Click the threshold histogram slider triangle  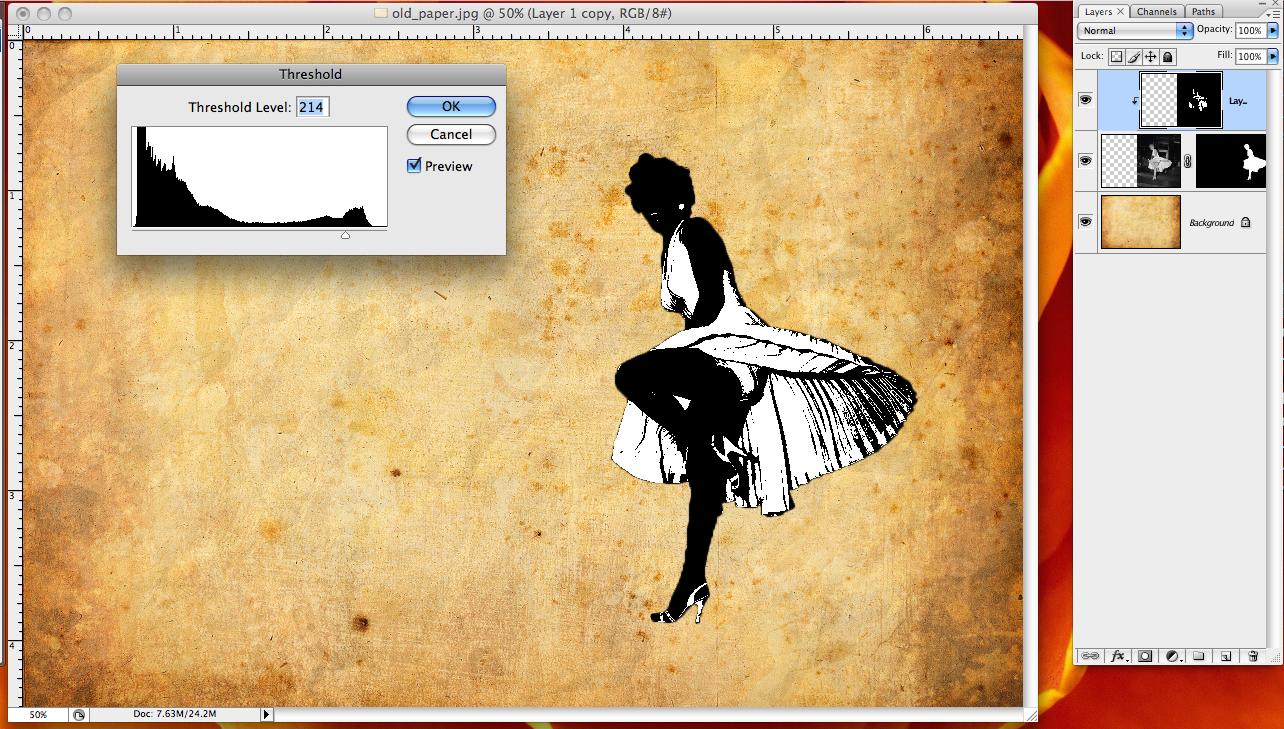(345, 235)
